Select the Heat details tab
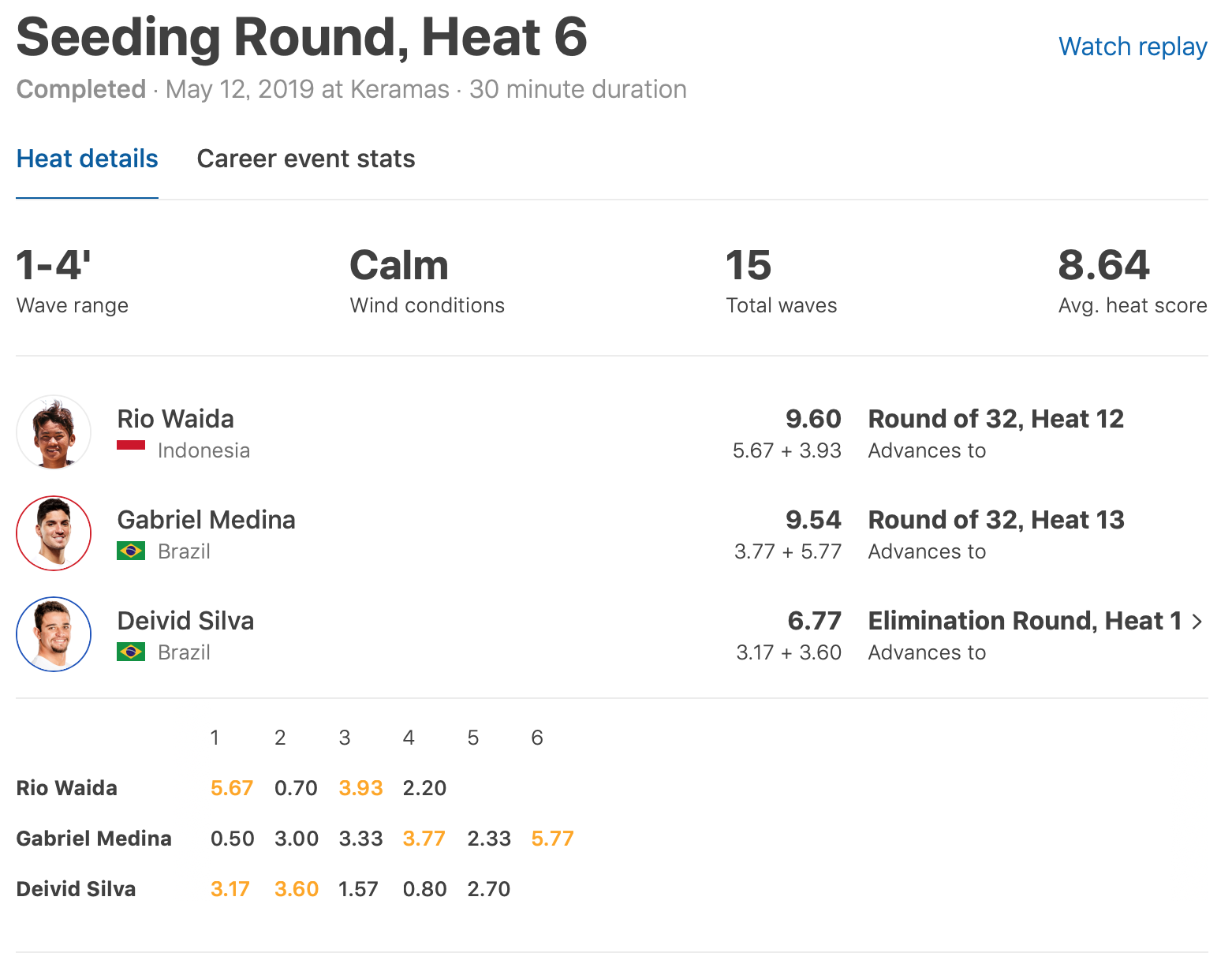Screen dimensions: 1232x964 coord(88,159)
